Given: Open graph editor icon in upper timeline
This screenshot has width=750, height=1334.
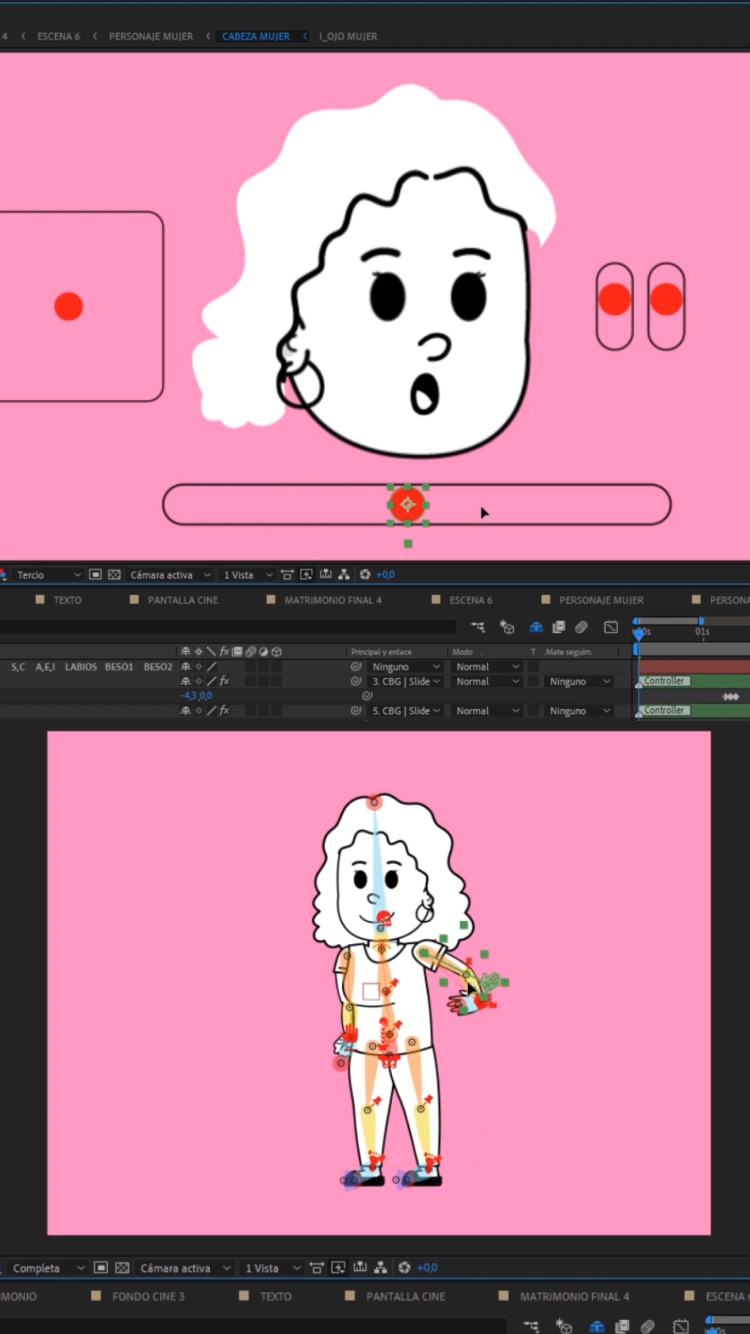Looking at the screenshot, I should (x=610, y=628).
